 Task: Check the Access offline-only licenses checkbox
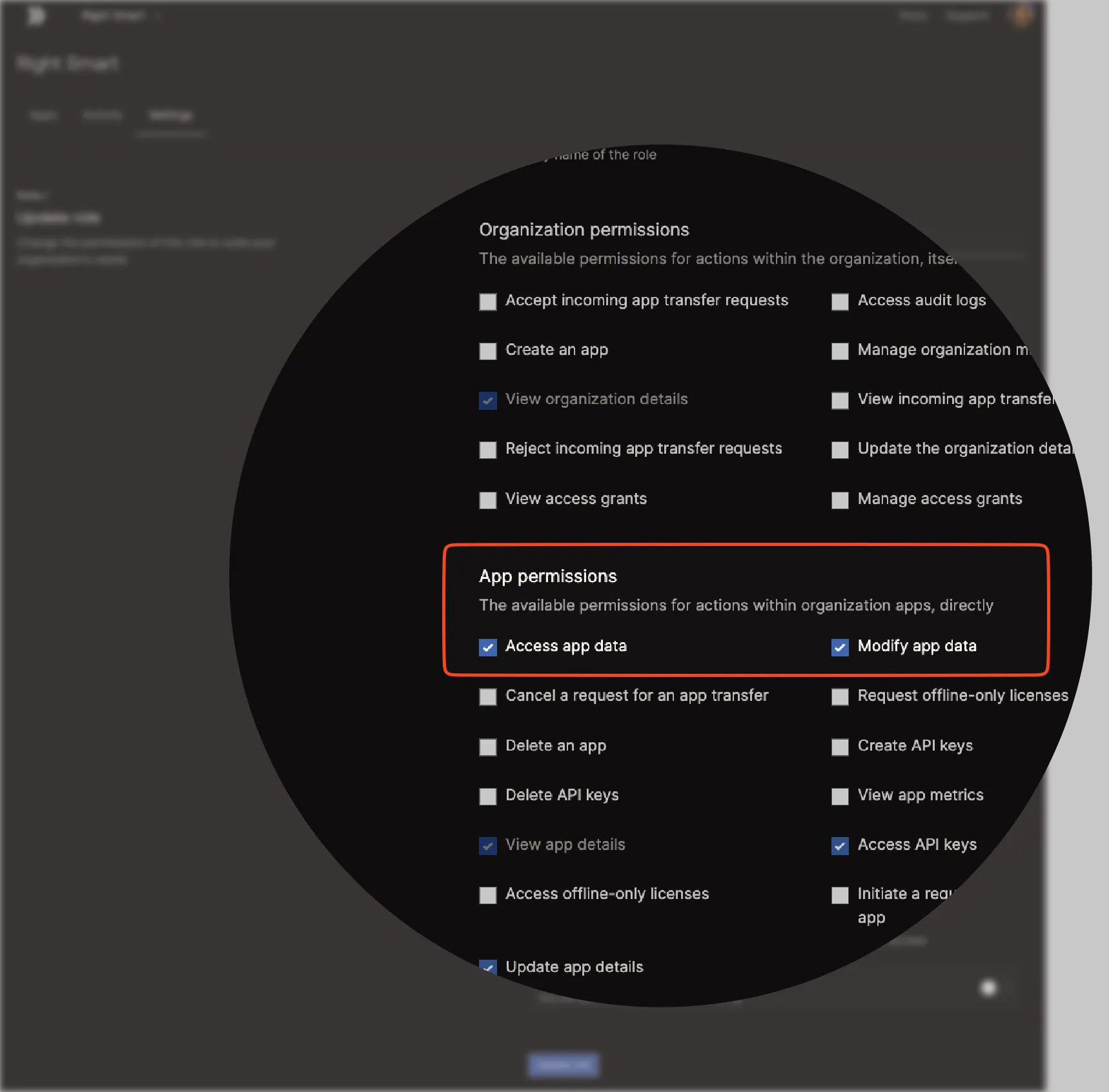[488, 895]
